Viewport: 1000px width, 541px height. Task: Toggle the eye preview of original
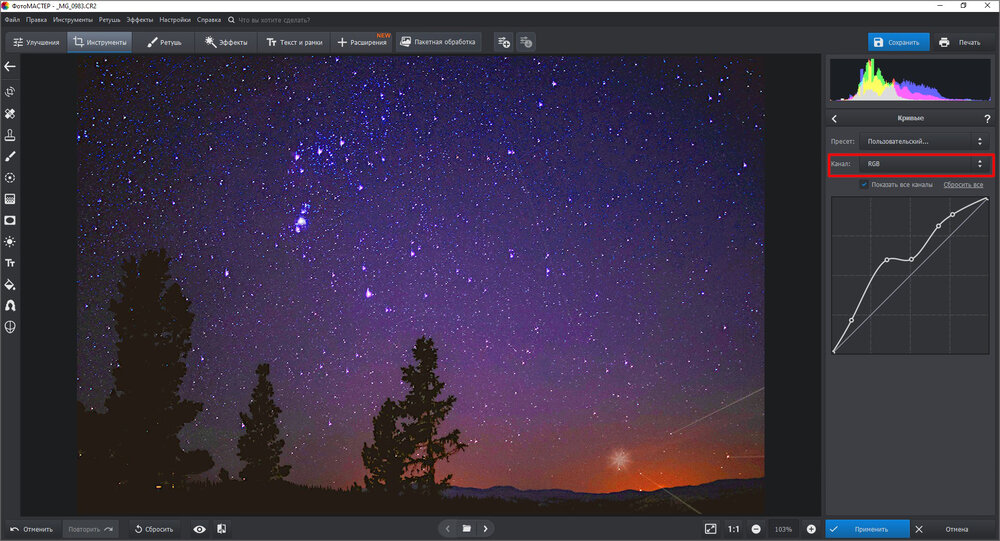[x=199, y=529]
